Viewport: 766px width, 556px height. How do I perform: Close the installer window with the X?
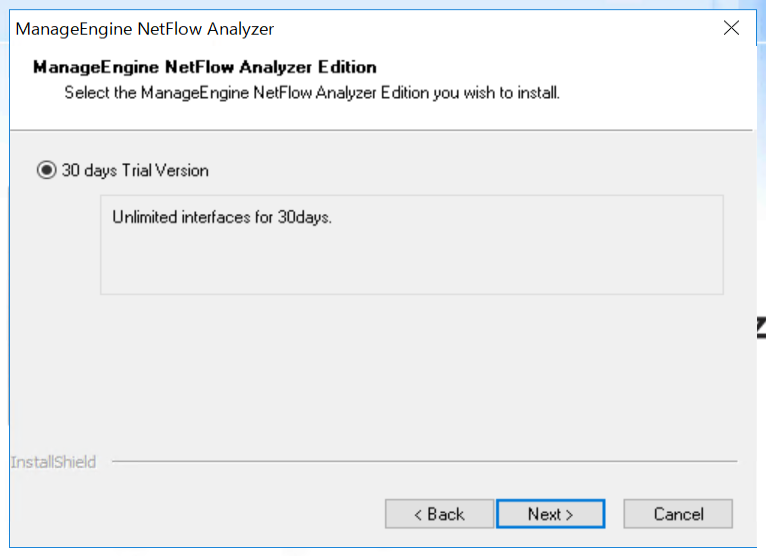731,28
